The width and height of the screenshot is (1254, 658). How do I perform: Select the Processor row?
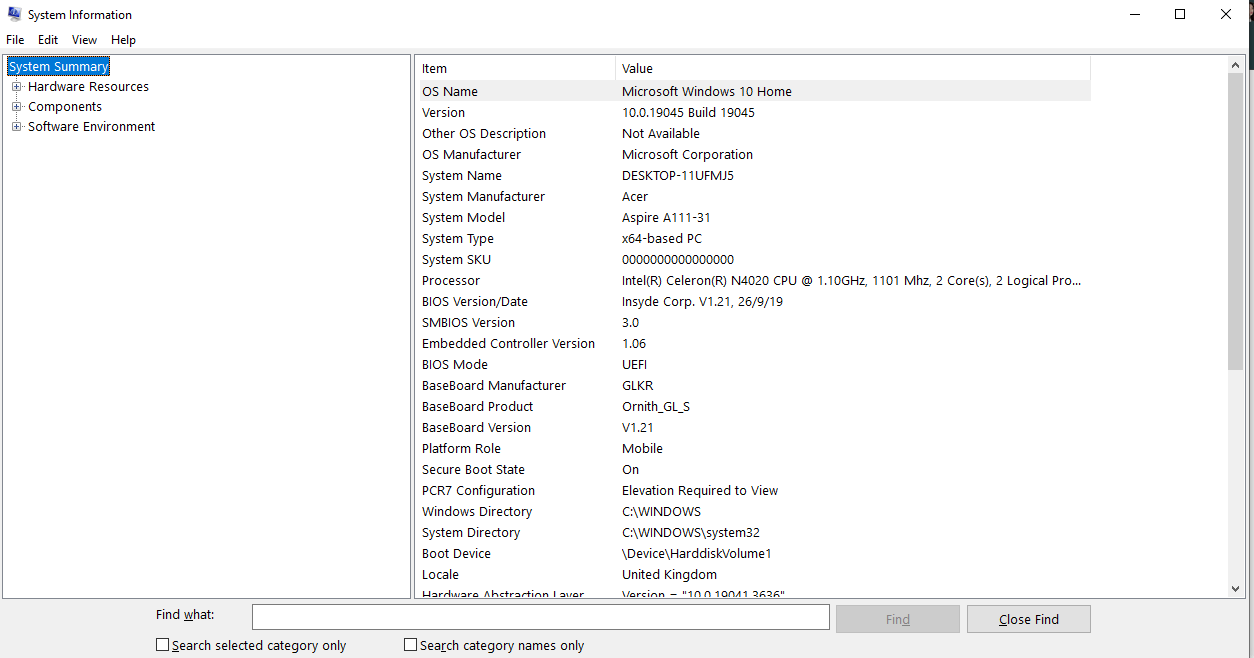tap(753, 280)
